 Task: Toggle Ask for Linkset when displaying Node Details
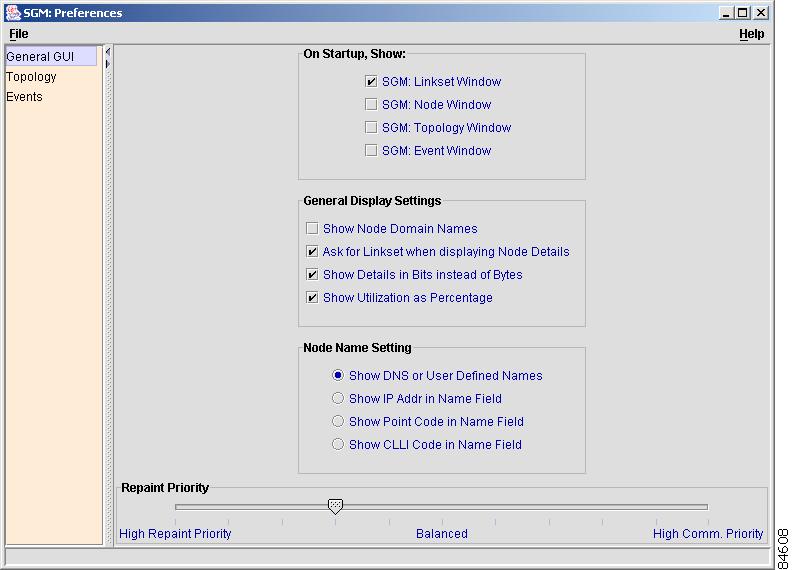point(312,252)
